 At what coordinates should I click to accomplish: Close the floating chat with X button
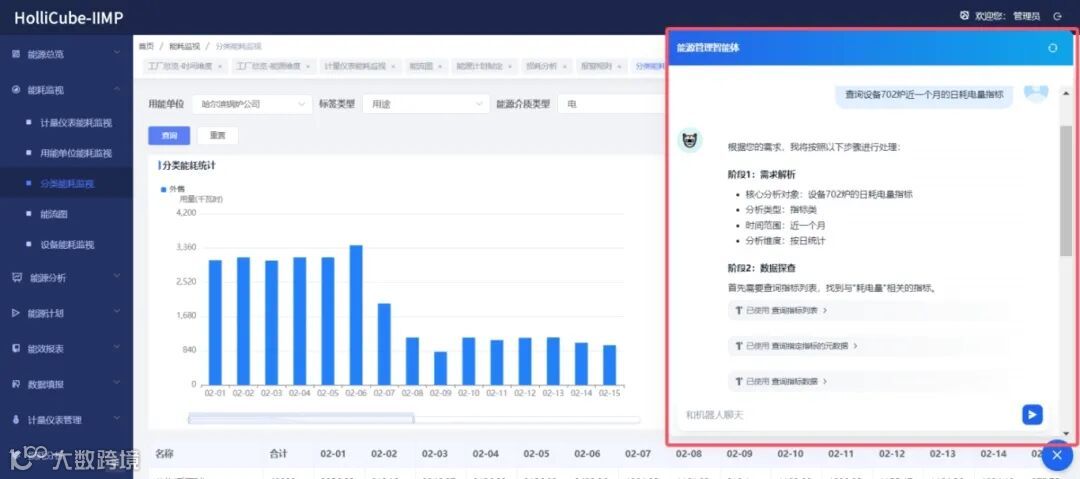[x=1057, y=455]
